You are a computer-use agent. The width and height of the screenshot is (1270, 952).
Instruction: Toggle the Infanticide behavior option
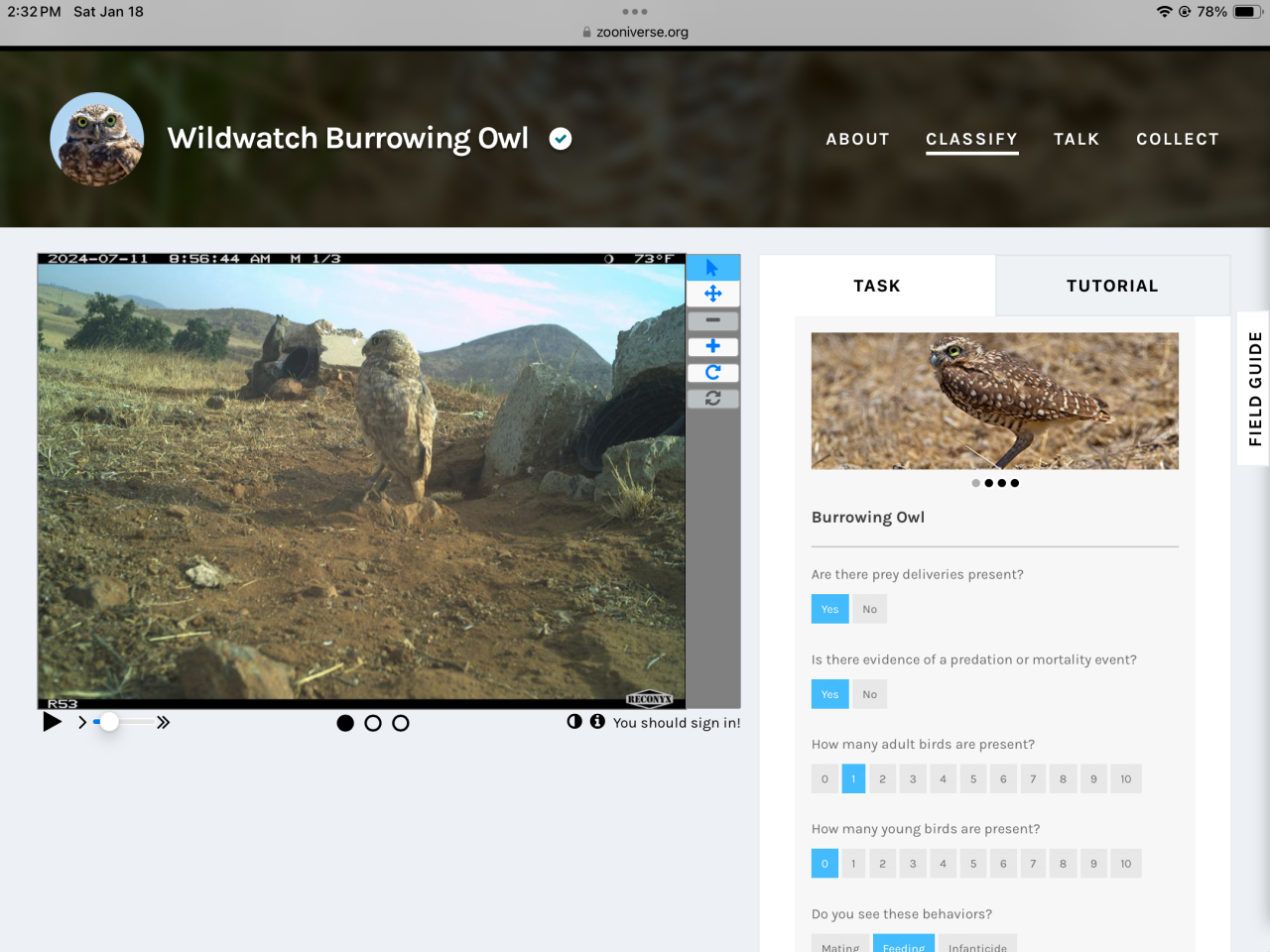point(977,944)
